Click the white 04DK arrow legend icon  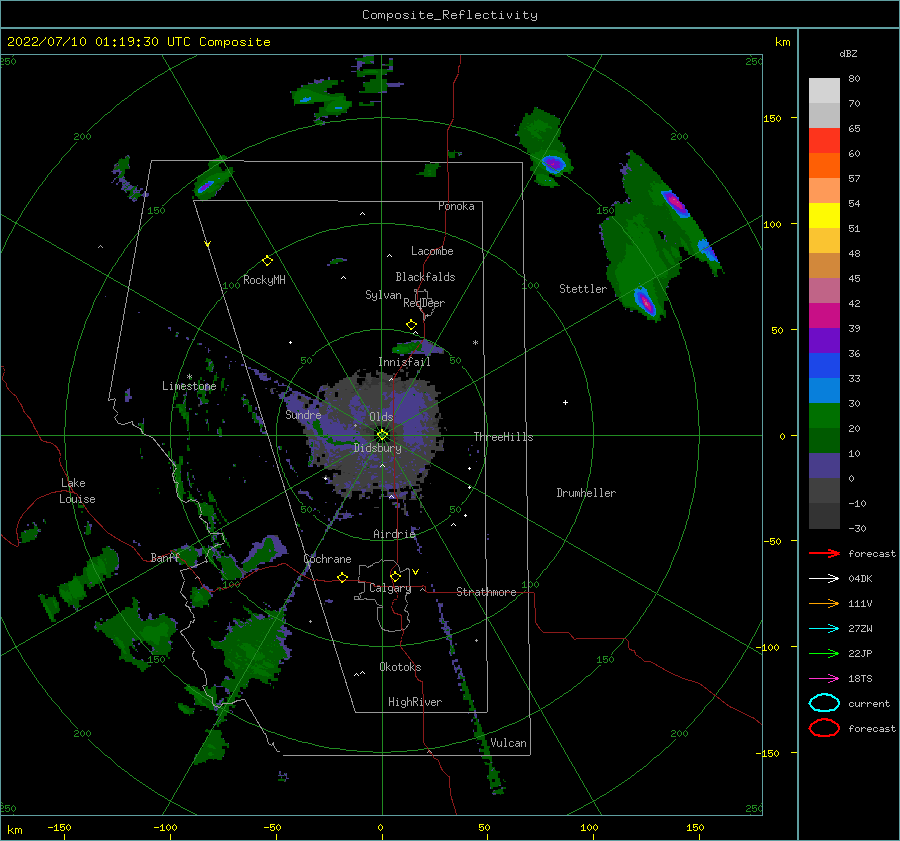coord(824,578)
